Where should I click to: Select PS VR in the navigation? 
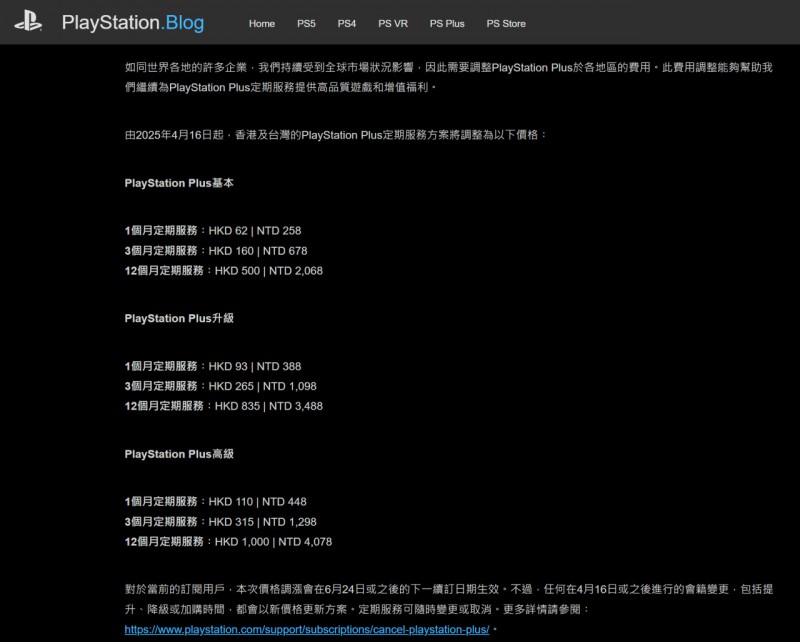393,23
